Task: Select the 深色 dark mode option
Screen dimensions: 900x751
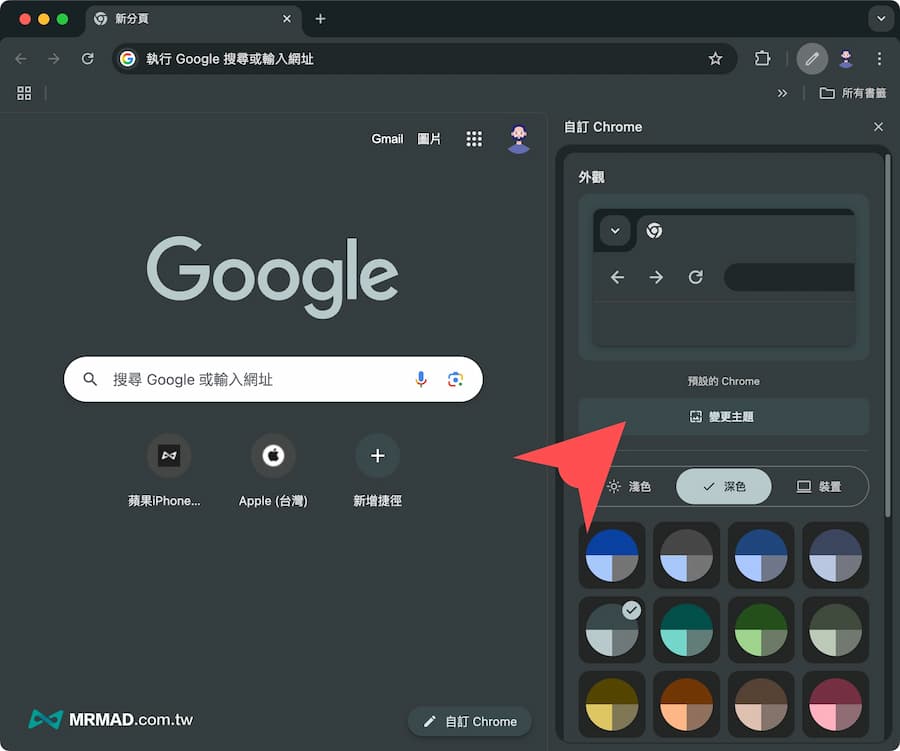Action: tap(724, 487)
